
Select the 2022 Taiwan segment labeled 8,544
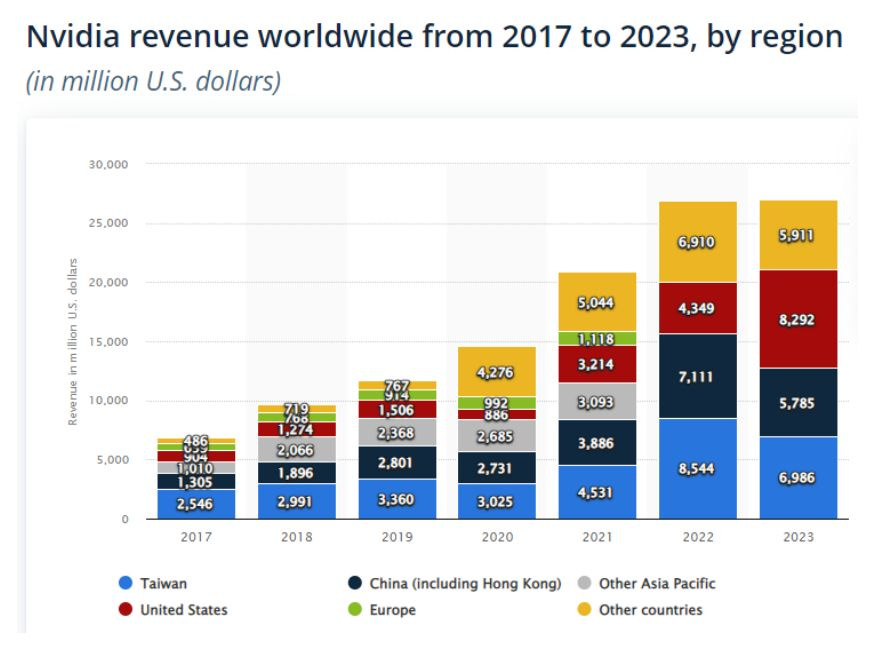tap(698, 469)
